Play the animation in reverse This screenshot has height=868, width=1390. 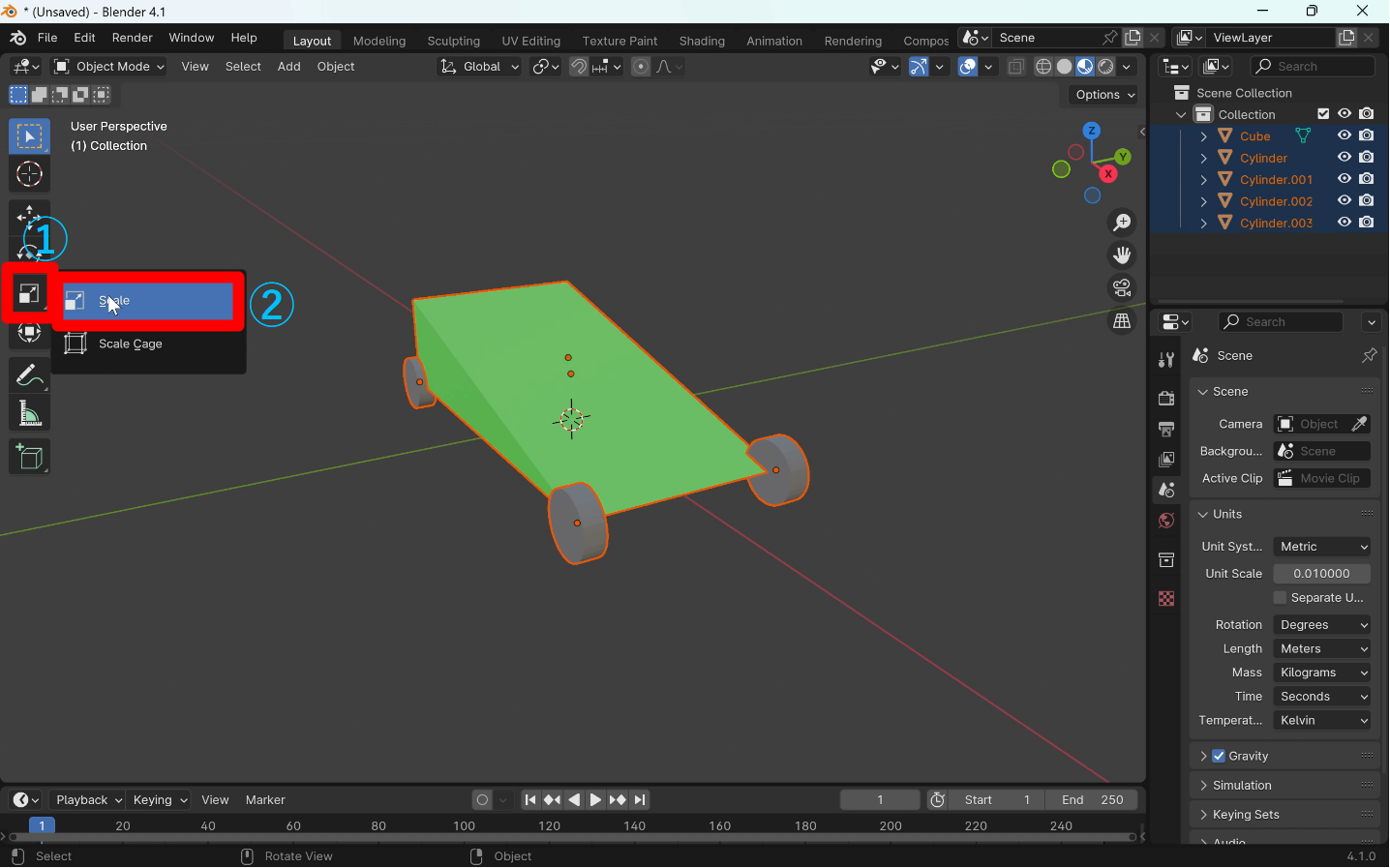(575, 800)
